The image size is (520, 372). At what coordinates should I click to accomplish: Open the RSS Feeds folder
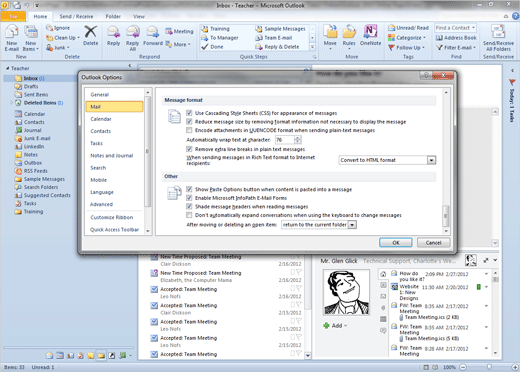tap(31, 171)
